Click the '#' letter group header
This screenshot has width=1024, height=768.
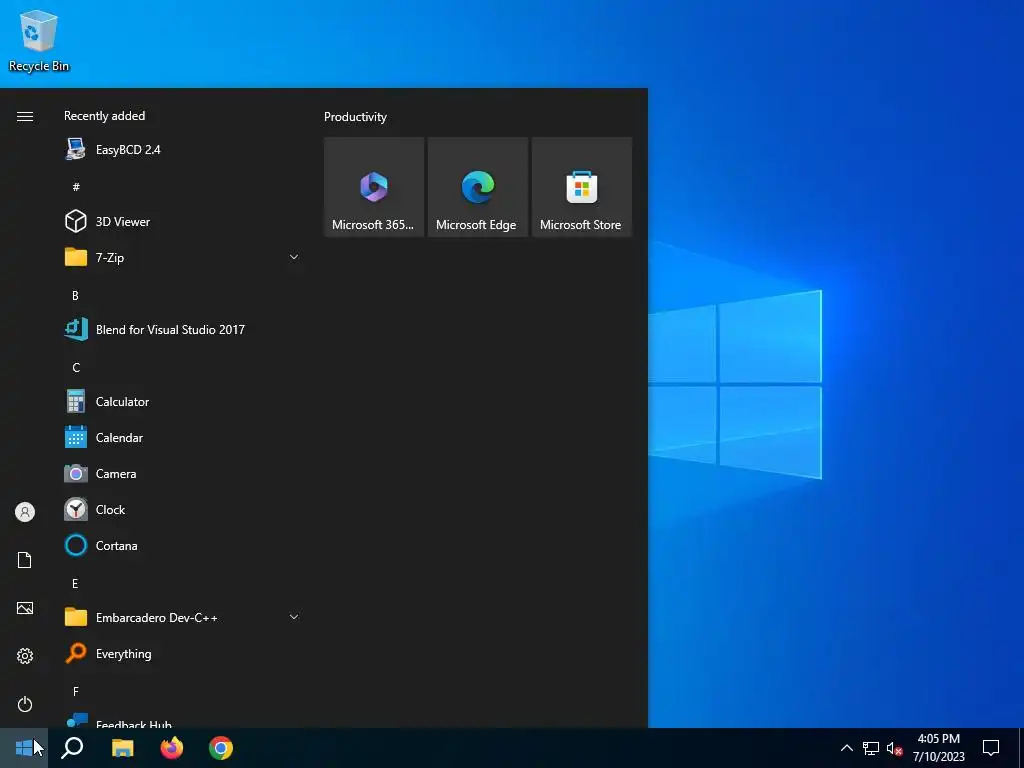[76, 187]
